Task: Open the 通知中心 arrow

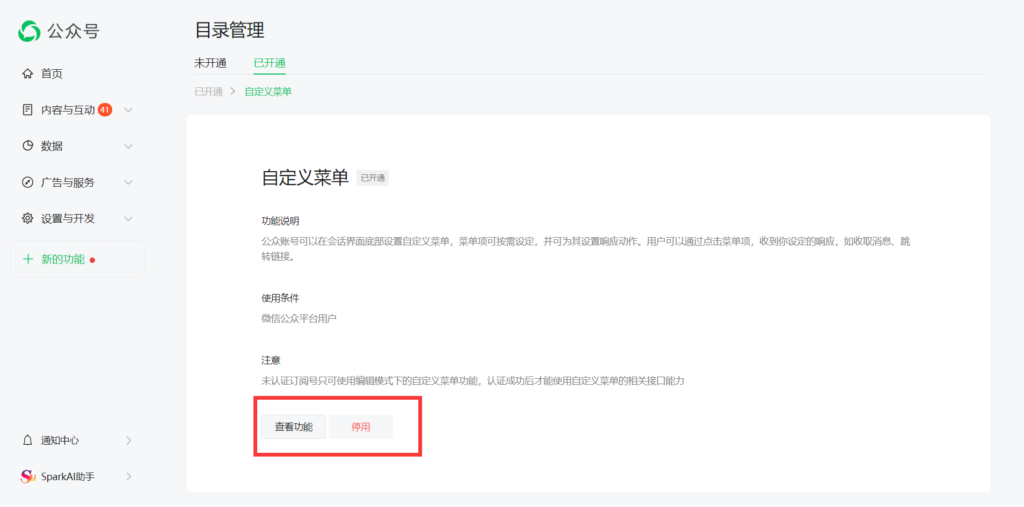Action: 128,440
